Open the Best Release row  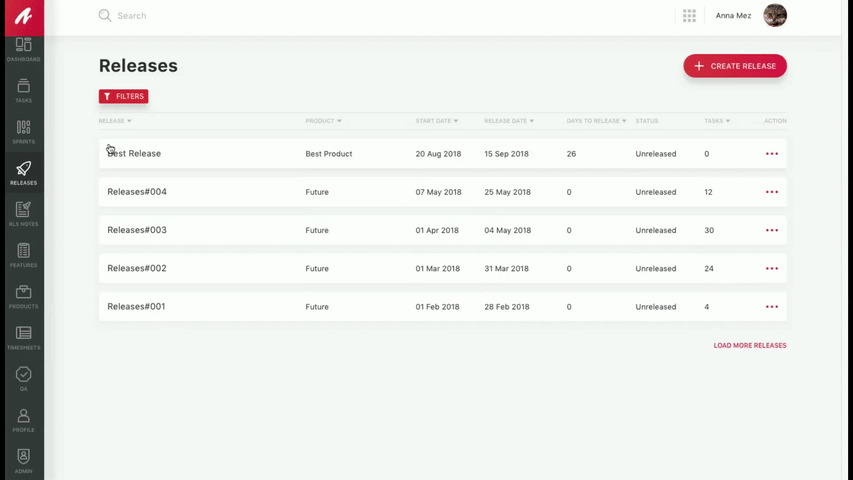point(442,153)
